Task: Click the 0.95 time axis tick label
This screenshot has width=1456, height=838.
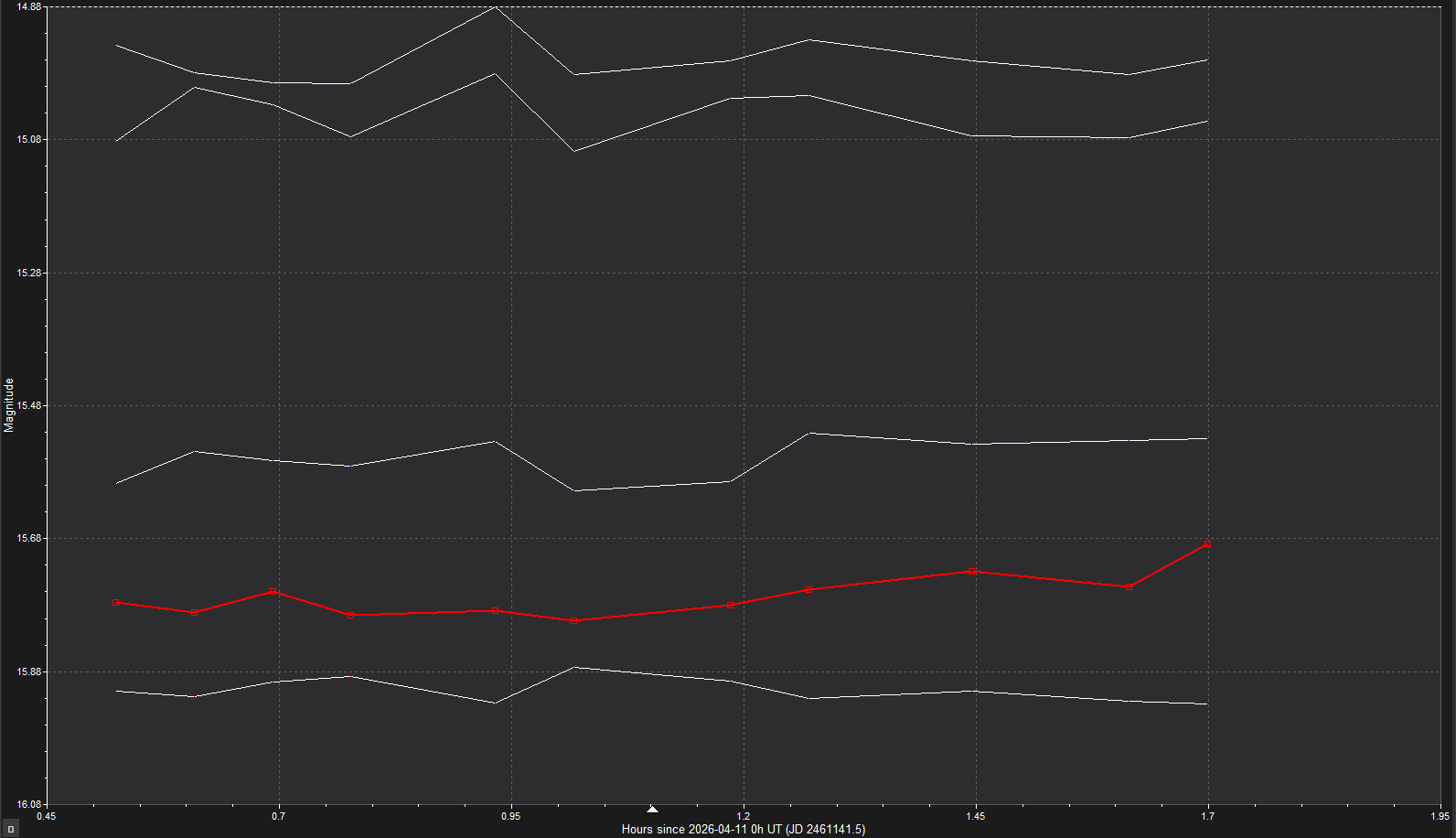Action: [x=510, y=815]
